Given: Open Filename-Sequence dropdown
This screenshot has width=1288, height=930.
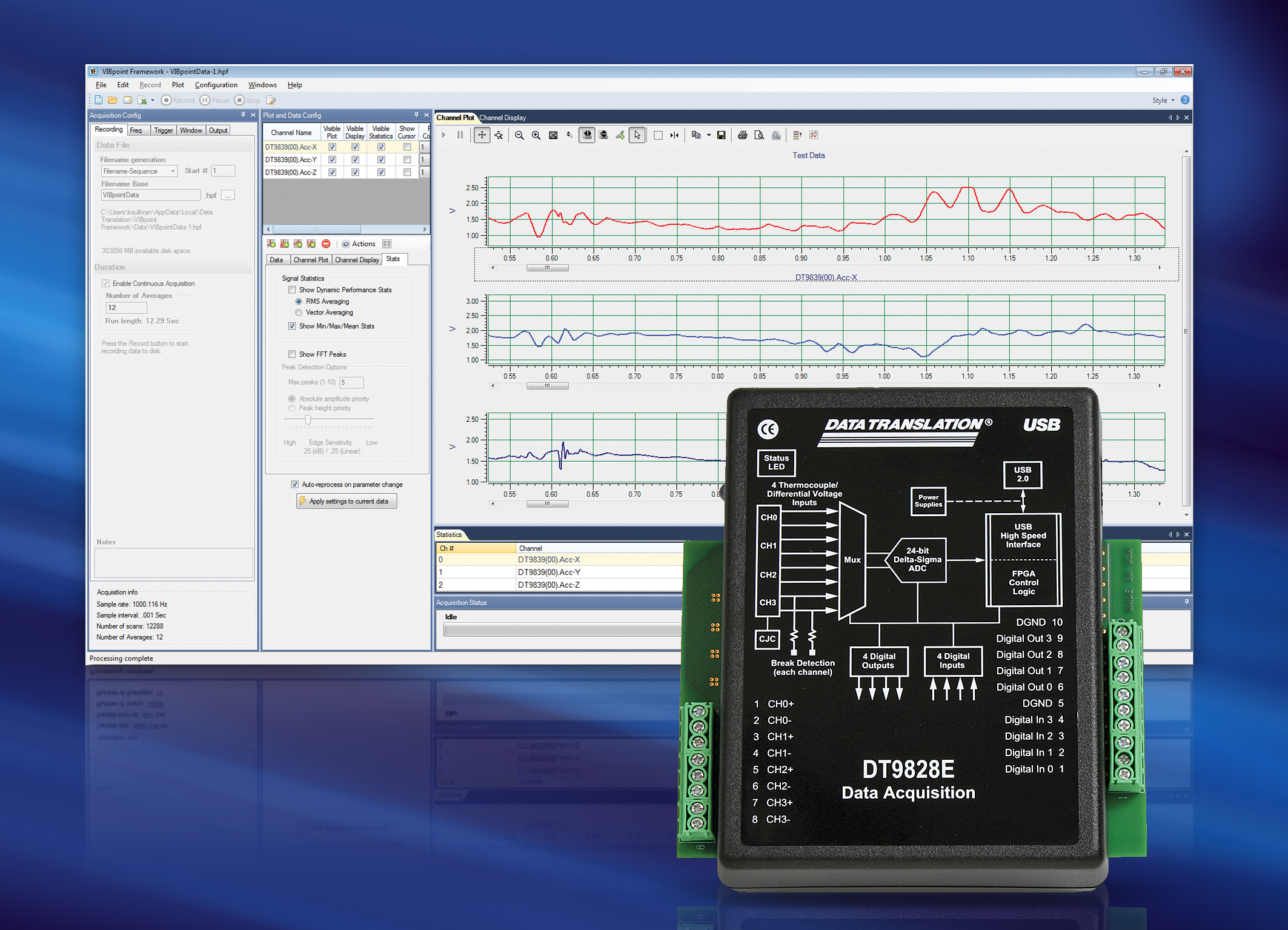Looking at the screenshot, I should click(173, 171).
